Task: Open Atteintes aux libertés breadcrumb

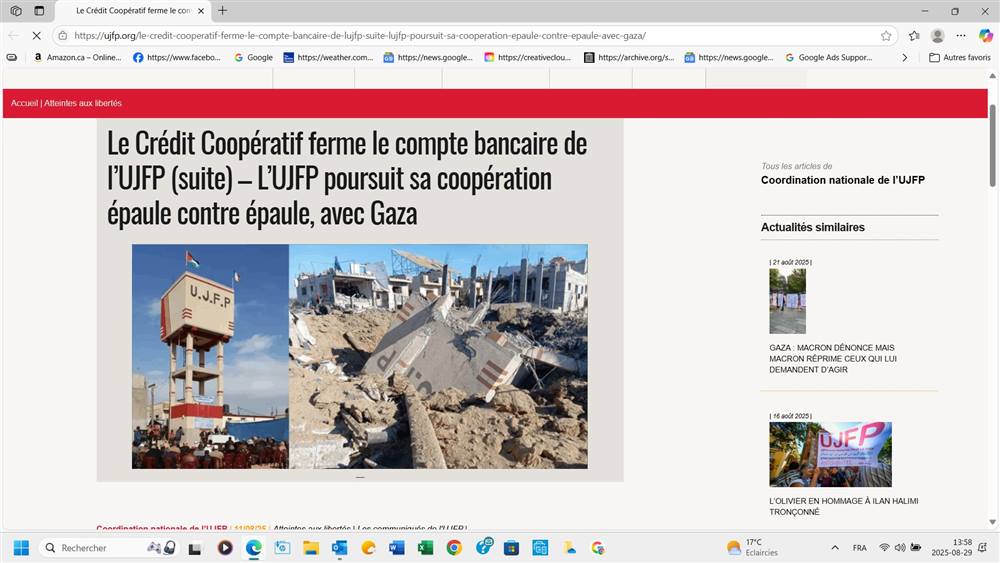Action: point(82,103)
